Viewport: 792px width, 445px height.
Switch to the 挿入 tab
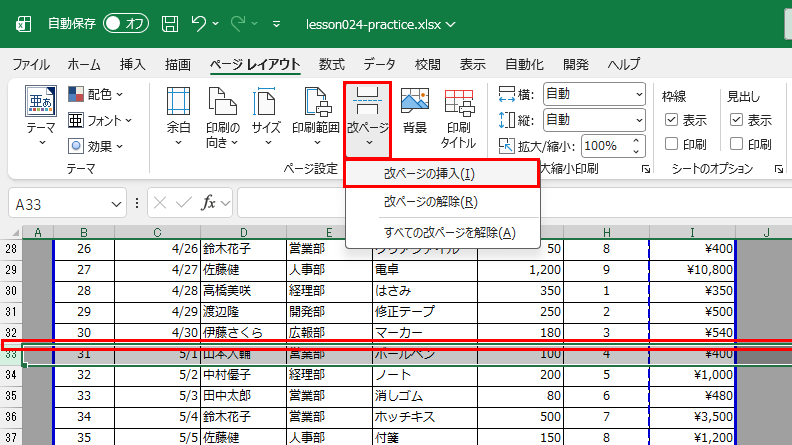(132, 65)
